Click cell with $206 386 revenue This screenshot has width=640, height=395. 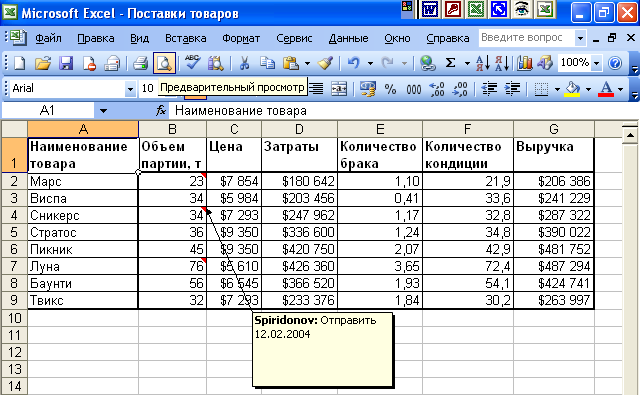(553, 181)
